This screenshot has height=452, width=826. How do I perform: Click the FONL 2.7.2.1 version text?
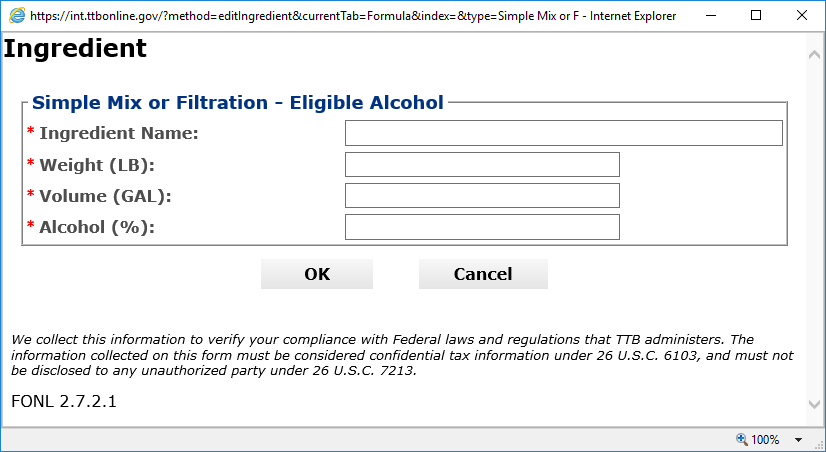click(x=64, y=402)
